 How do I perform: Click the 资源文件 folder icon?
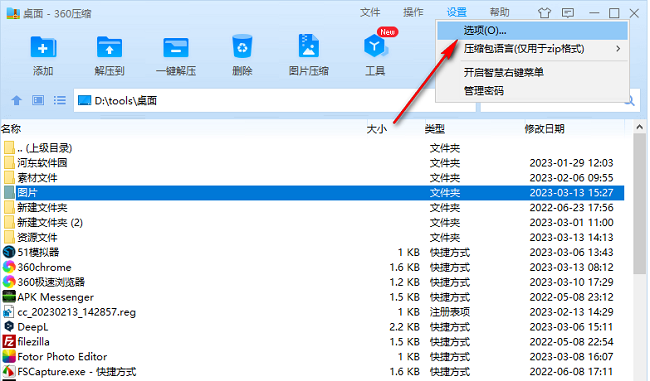[x=9, y=237]
